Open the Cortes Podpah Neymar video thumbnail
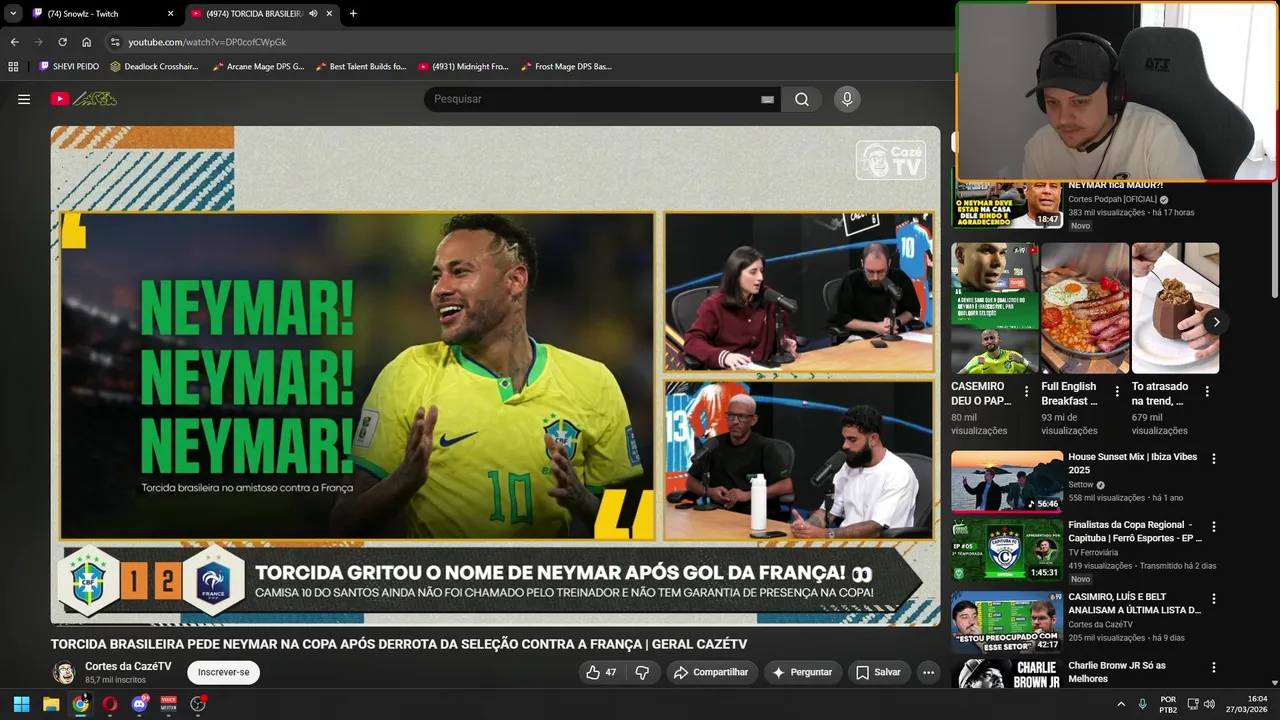 click(1007, 204)
